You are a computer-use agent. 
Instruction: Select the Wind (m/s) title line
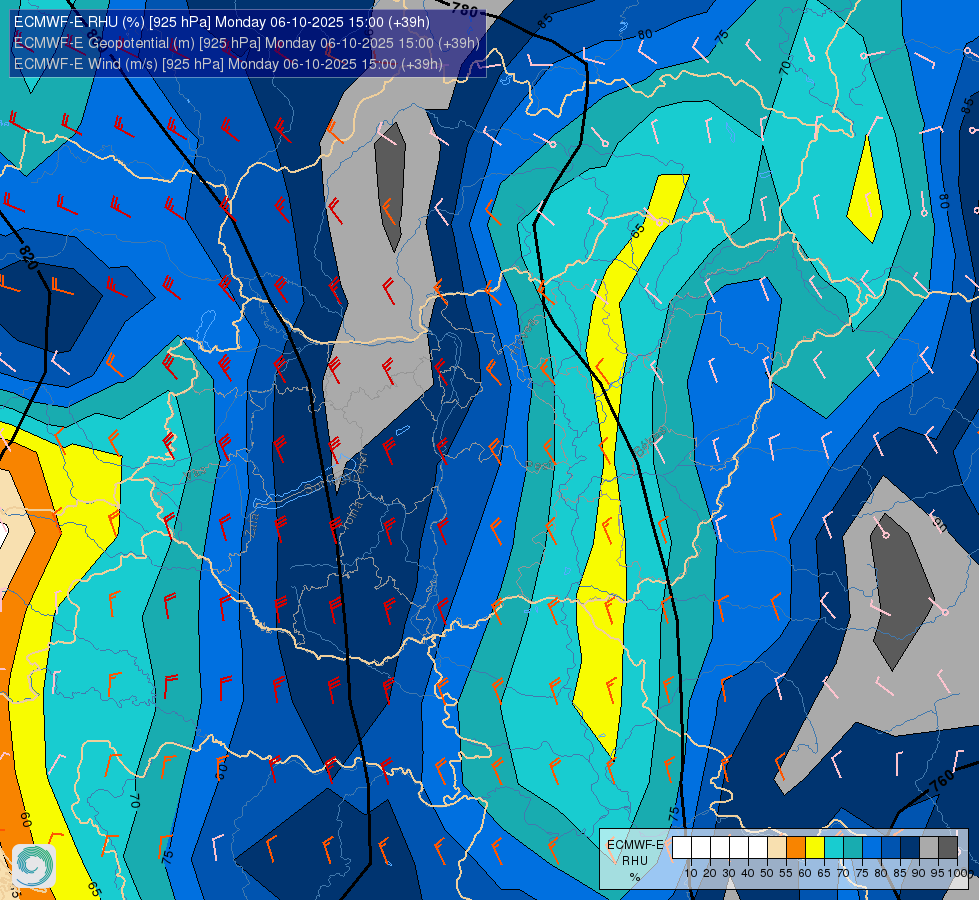(x=229, y=64)
